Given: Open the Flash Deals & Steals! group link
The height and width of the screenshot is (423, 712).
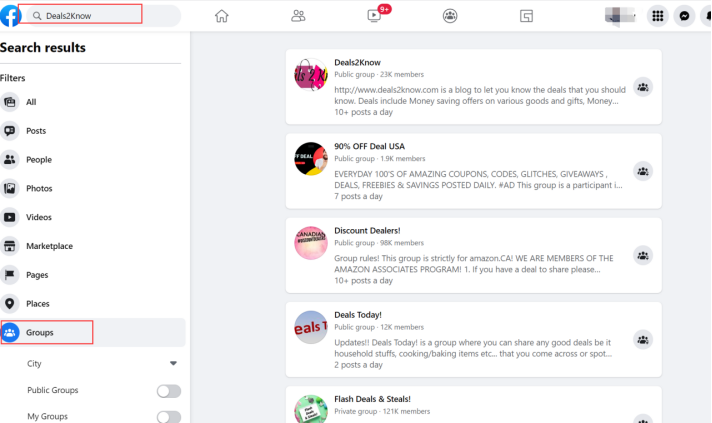Looking at the screenshot, I should [372, 399].
